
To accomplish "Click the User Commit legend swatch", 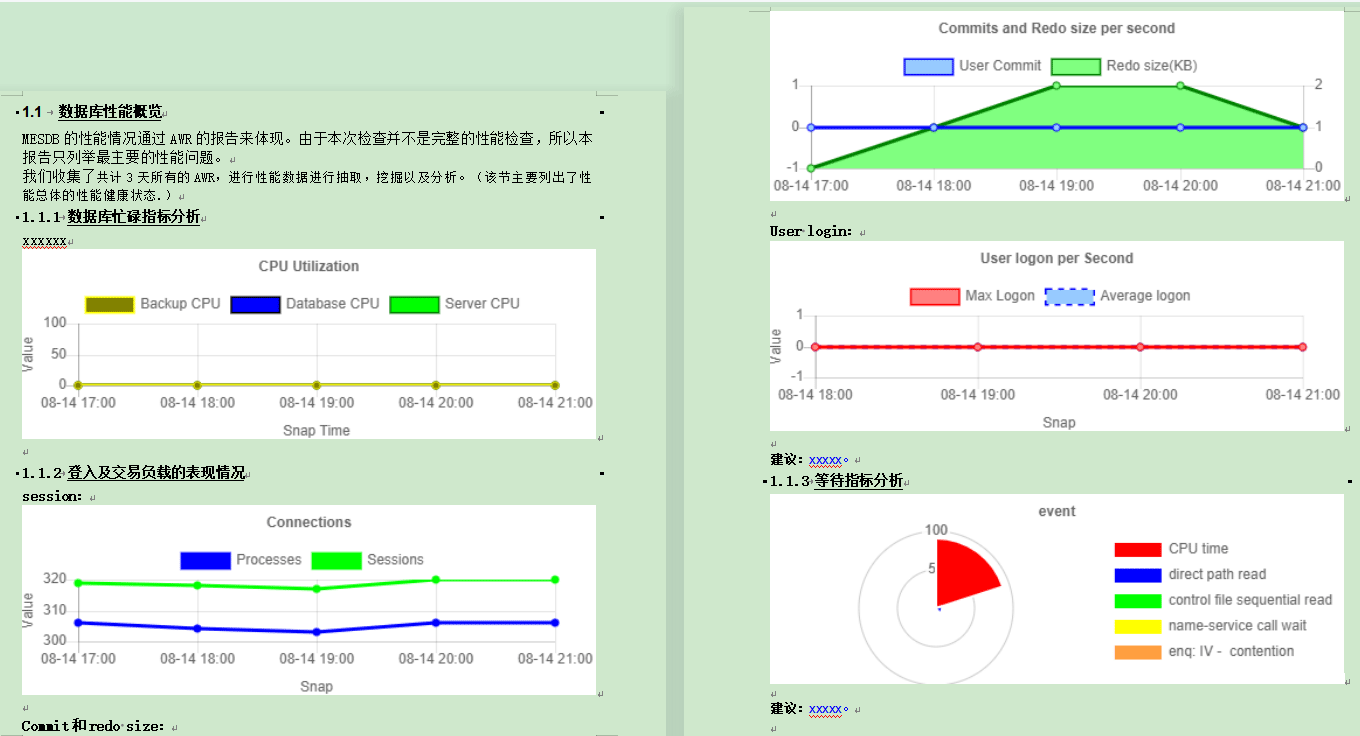I will pos(928,66).
